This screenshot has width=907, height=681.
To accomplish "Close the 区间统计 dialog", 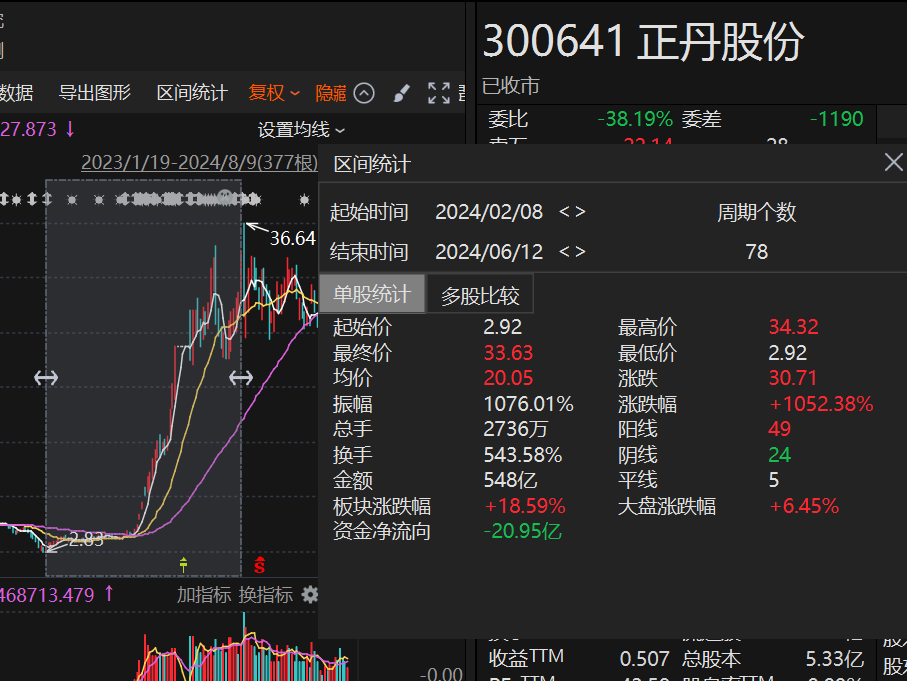I will point(893,163).
